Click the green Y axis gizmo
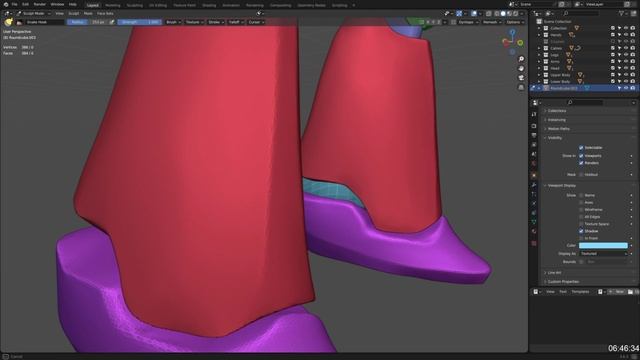This screenshot has width=640, height=360. coord(520,42)
